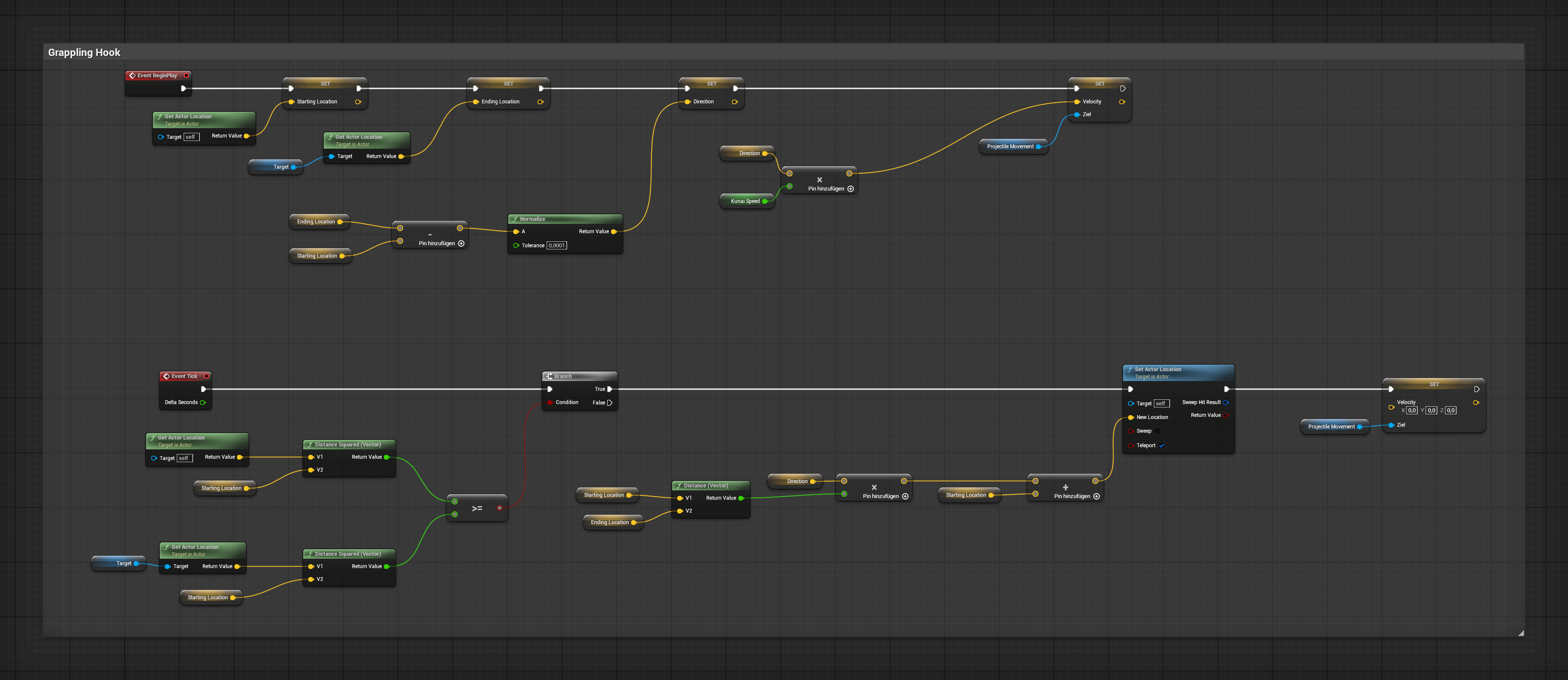Click the self target field on Set Actor Location
This screenshot has height=680, width=1568.
[x=1161, y=404]
